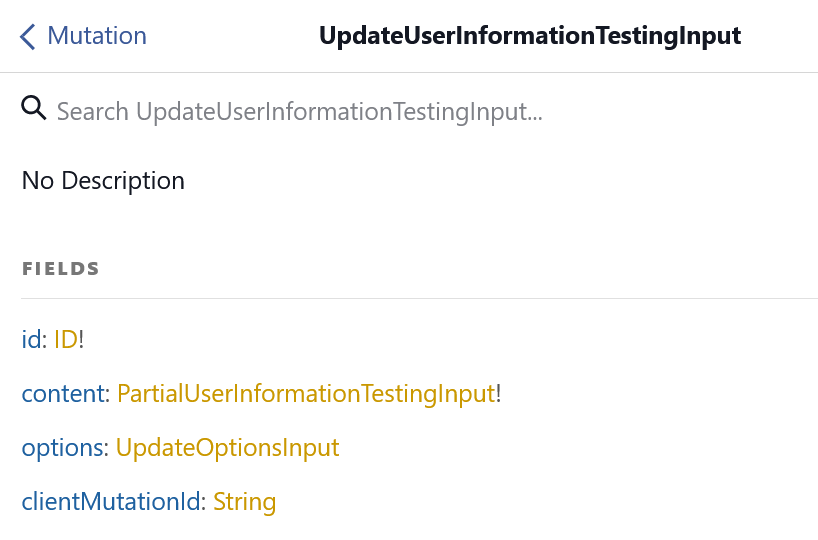Click the divider line beneath FIELDS
The image size is (818, 540).
click(419, 298)
